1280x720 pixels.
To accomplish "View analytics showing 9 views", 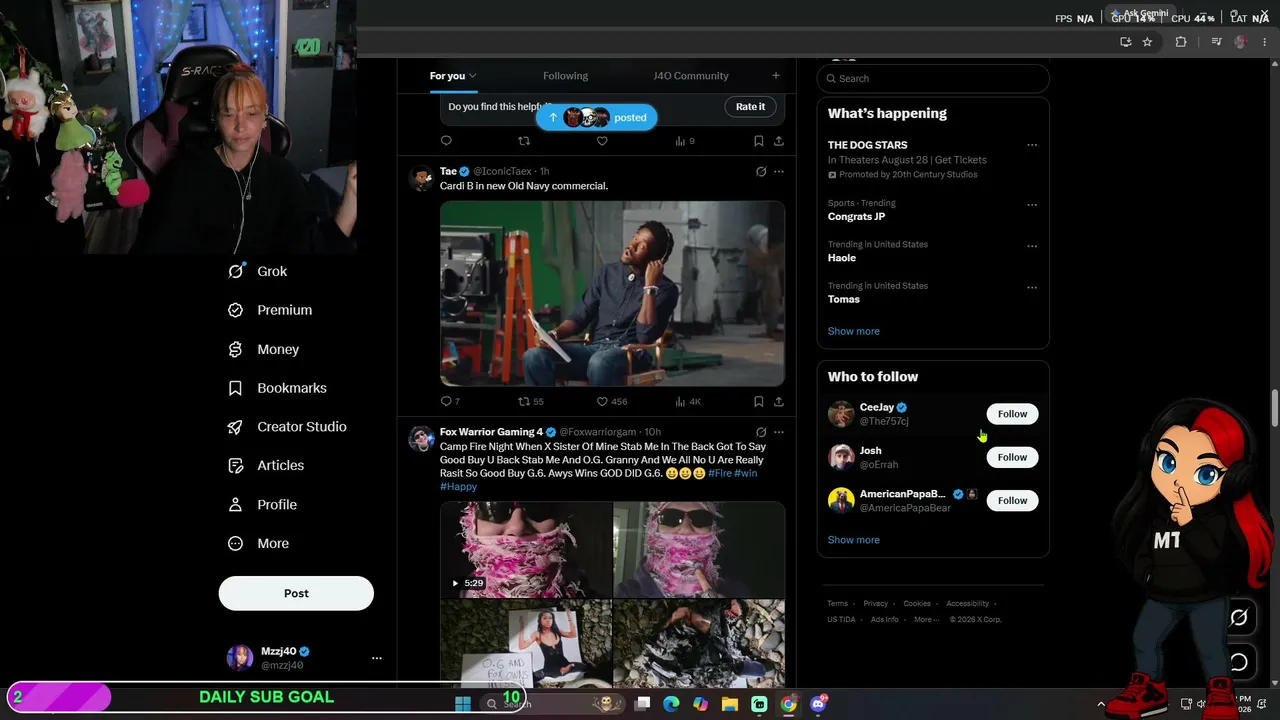I will 684,141.
